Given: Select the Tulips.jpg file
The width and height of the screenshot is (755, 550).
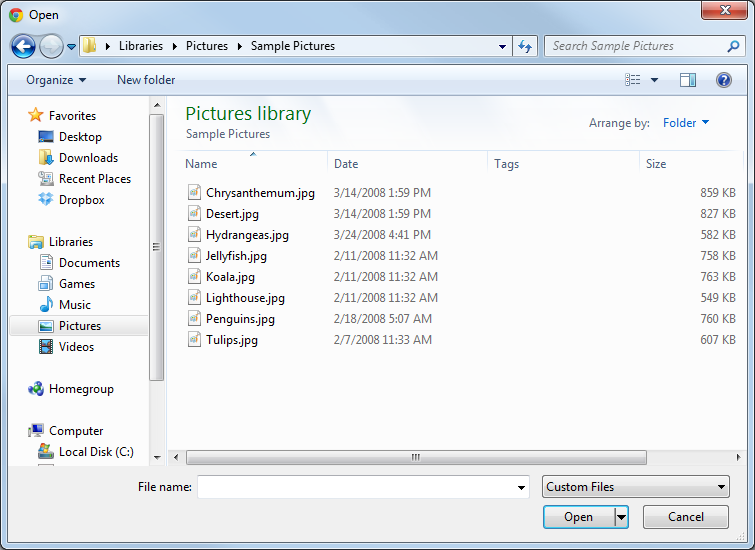Looking at the screenshot, I should tap(232, 340).
